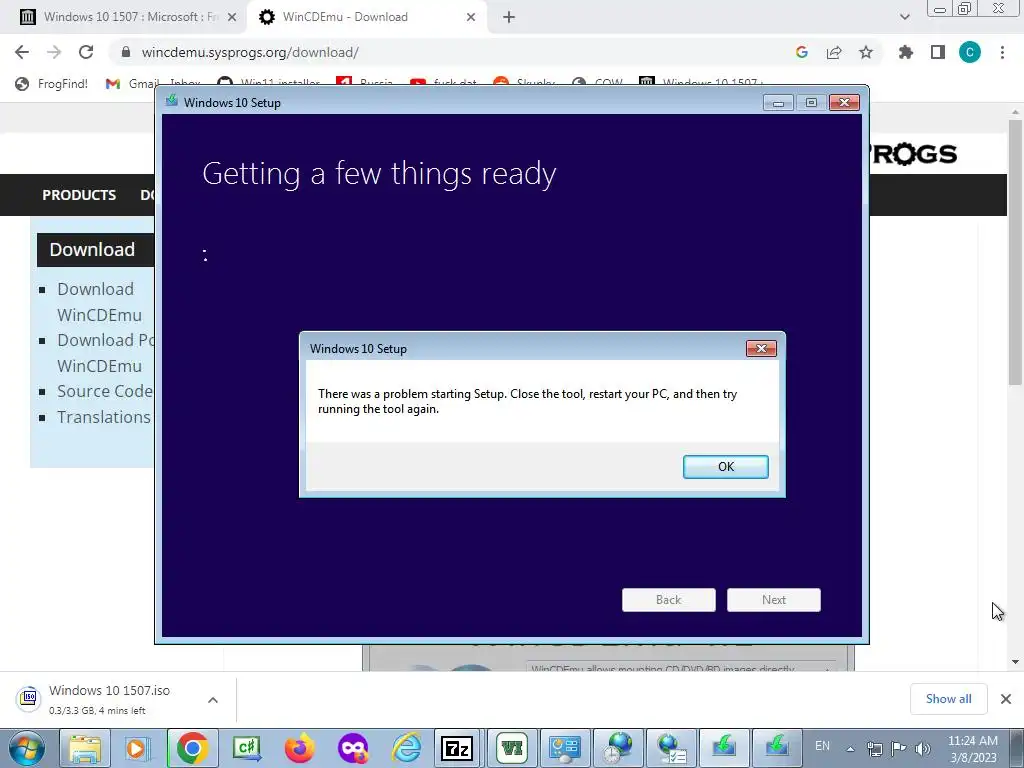Screen dimensions: 1024x768
Task: Close the setup error dialog
Action: (761, 348)
